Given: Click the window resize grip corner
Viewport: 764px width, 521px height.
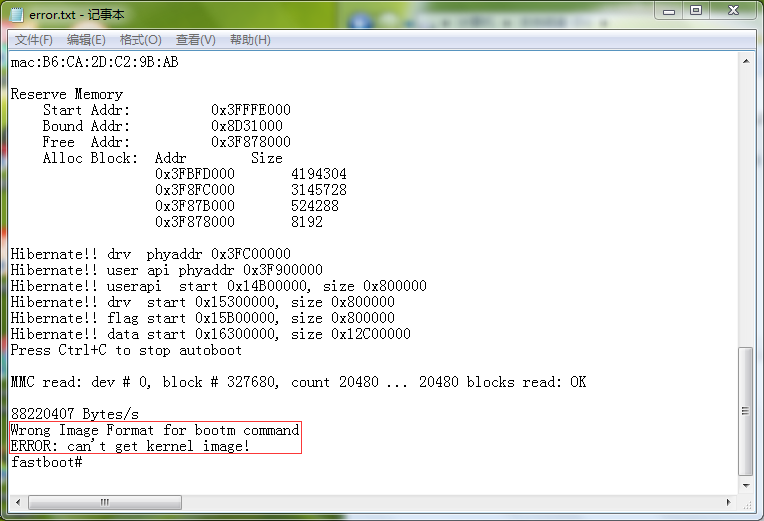Looking at the screenshot, I should pos(747,504).
